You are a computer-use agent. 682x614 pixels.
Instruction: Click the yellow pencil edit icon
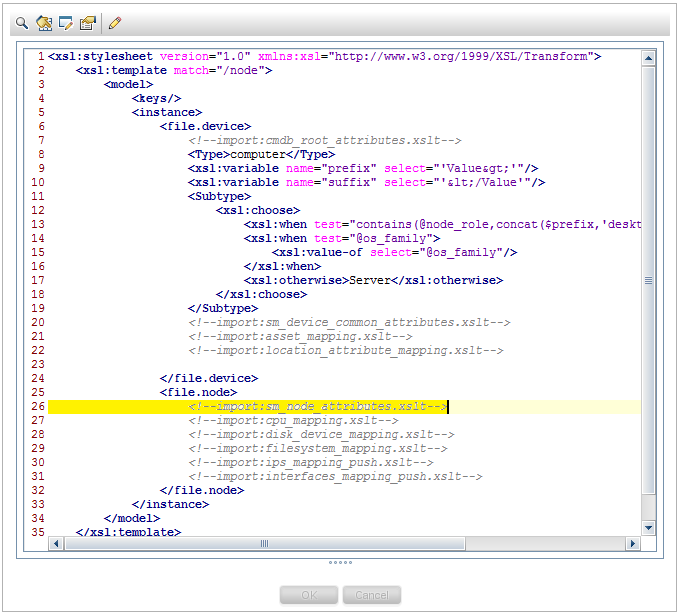(x=115, y=21)
